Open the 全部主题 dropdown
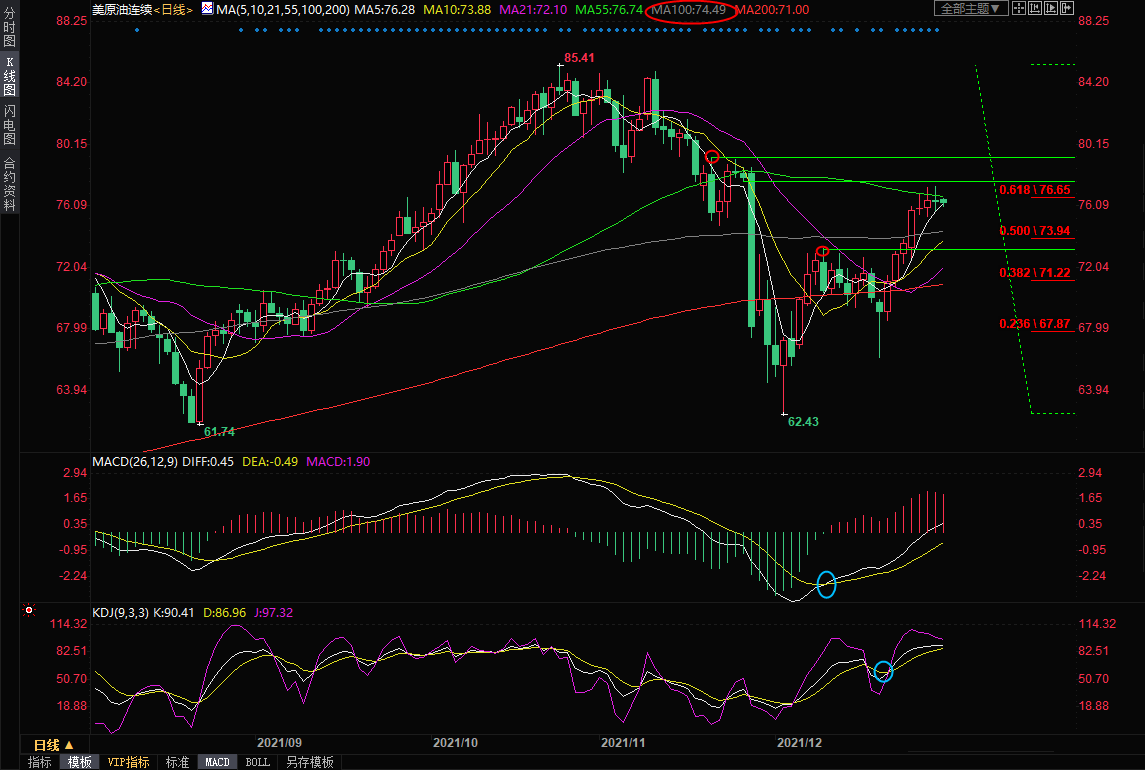This screenshot has height=770, width=1145. (971, 8)
